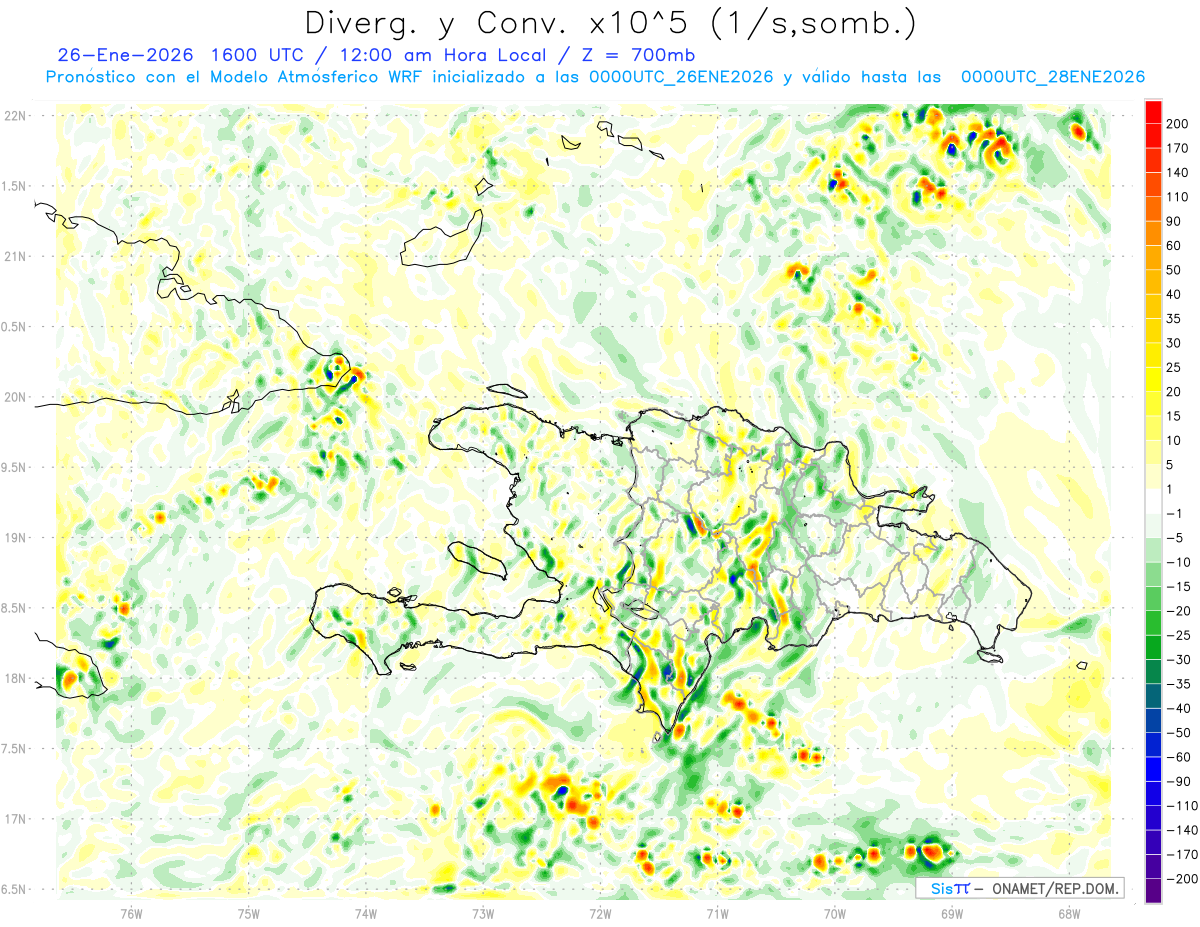Click the '17N' latitude axis label

(x=15, y=819)
